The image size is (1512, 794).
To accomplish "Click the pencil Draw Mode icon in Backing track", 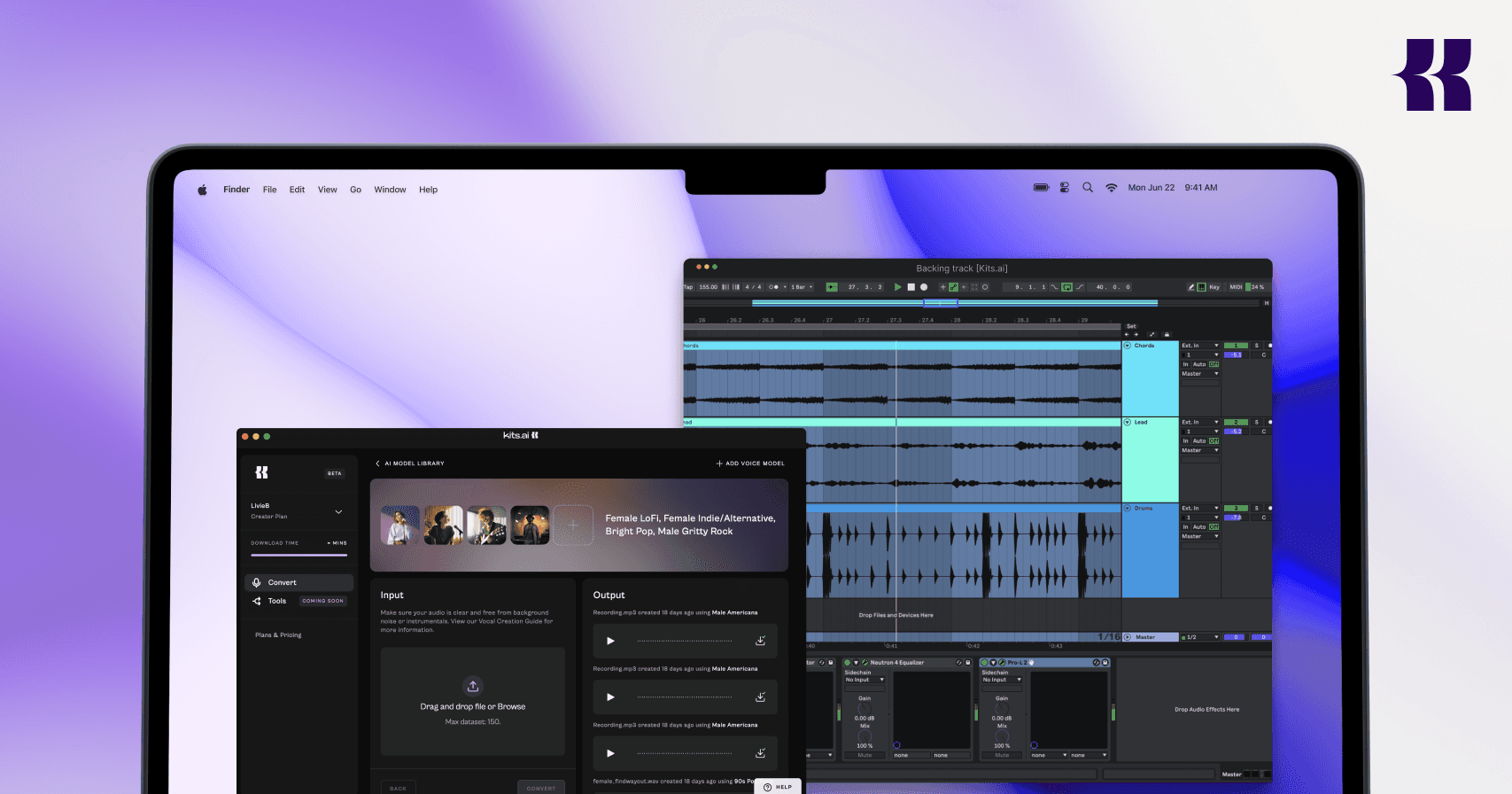I will (x=1191, y=287).
